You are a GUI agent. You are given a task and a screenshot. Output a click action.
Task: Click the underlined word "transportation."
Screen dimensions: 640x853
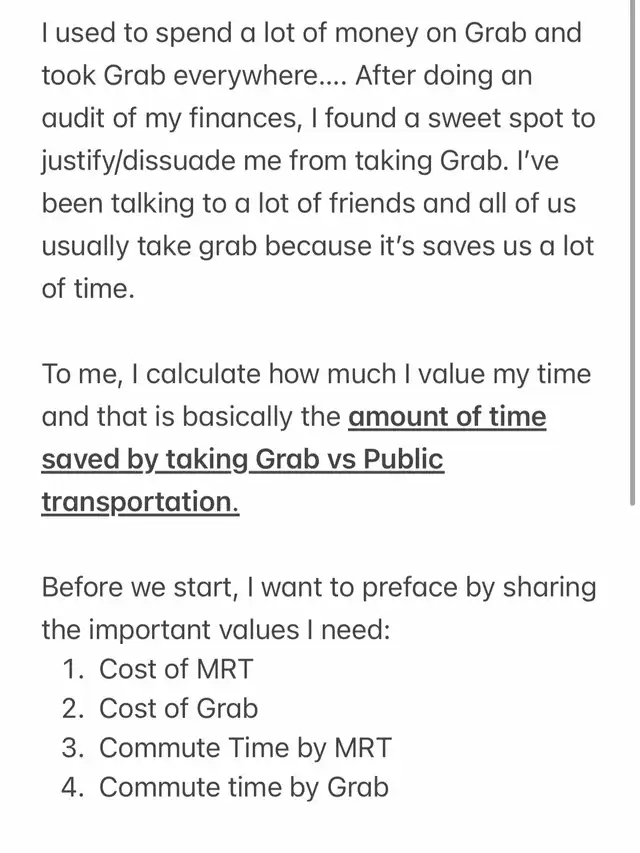(x=140, y=501)
